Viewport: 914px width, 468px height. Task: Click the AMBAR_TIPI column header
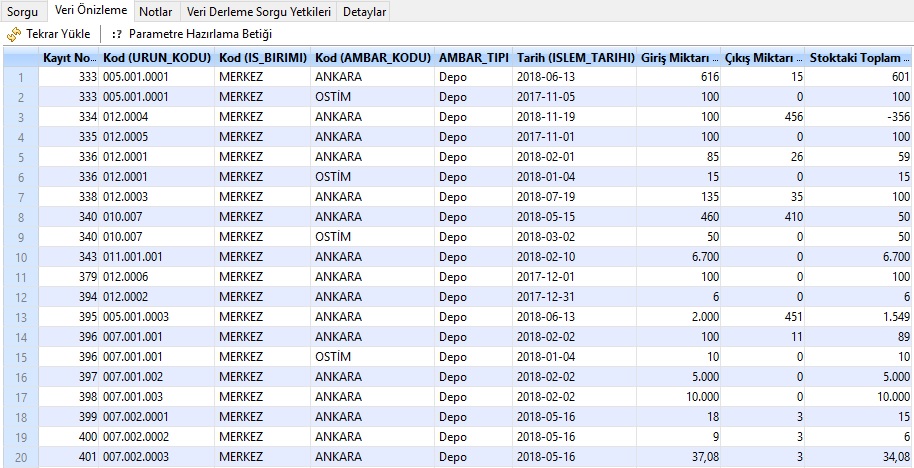coord(473,57)
